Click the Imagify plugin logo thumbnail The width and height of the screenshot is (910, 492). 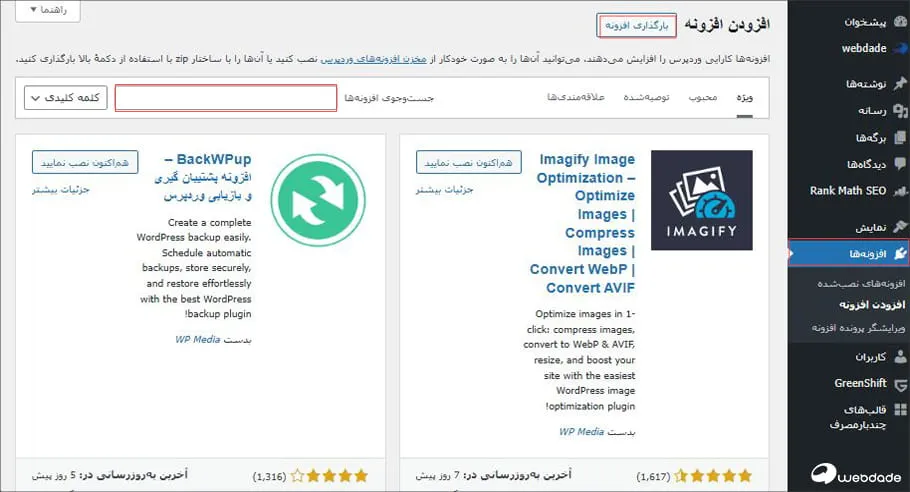[x=702, y=200]
